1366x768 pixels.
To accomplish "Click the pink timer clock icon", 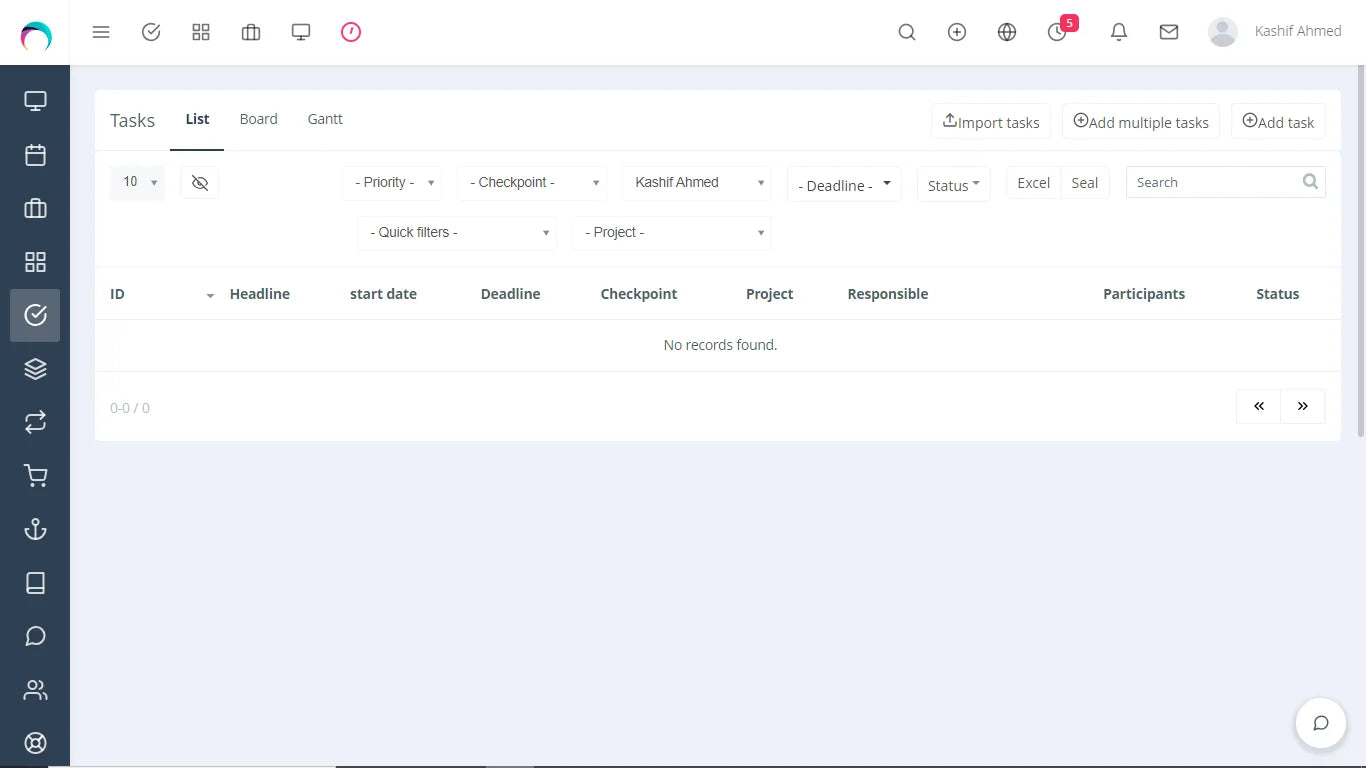I will pyautogui.click(x=351, y=32).
